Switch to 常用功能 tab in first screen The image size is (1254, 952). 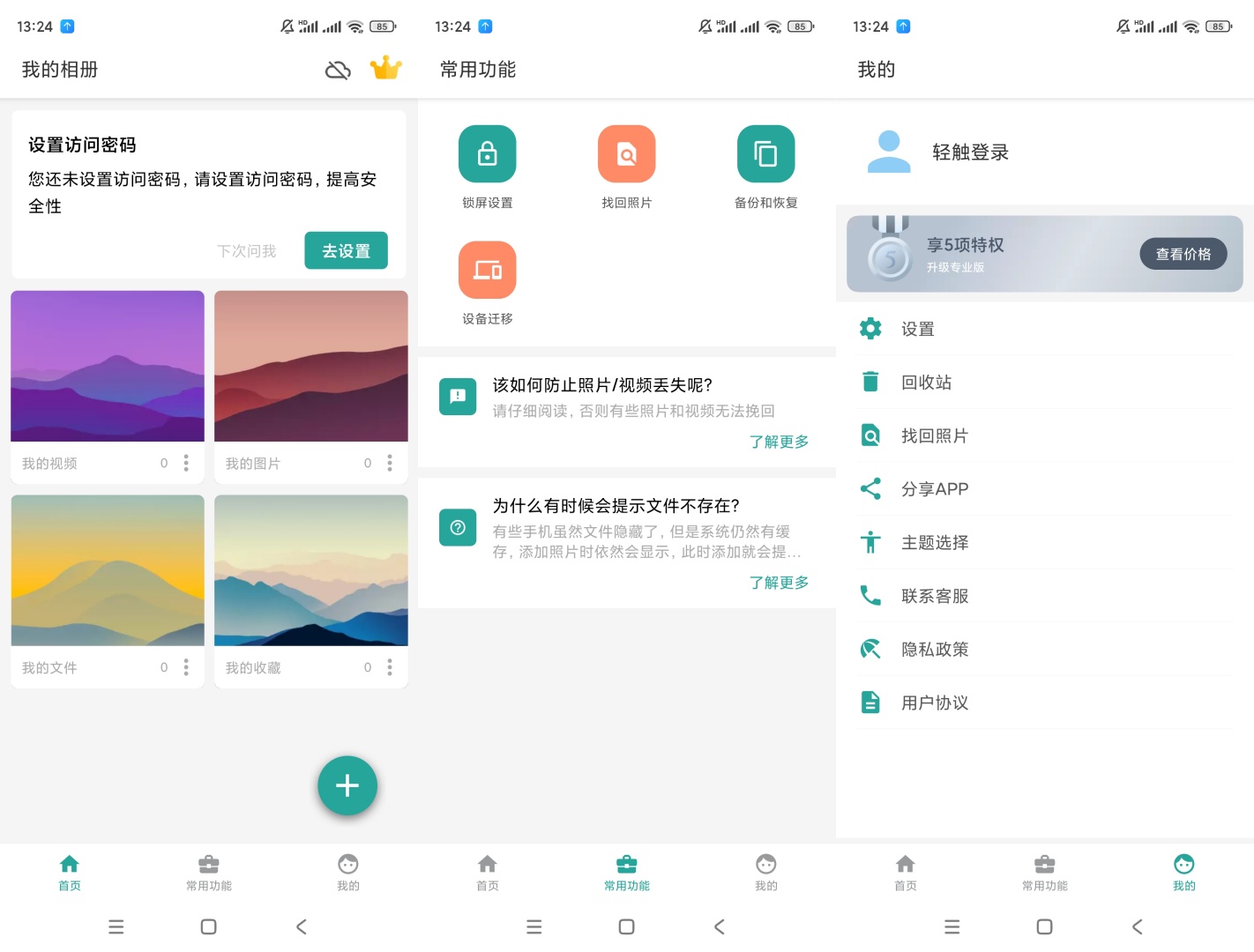pyautogui.click(x=209, y=872)
